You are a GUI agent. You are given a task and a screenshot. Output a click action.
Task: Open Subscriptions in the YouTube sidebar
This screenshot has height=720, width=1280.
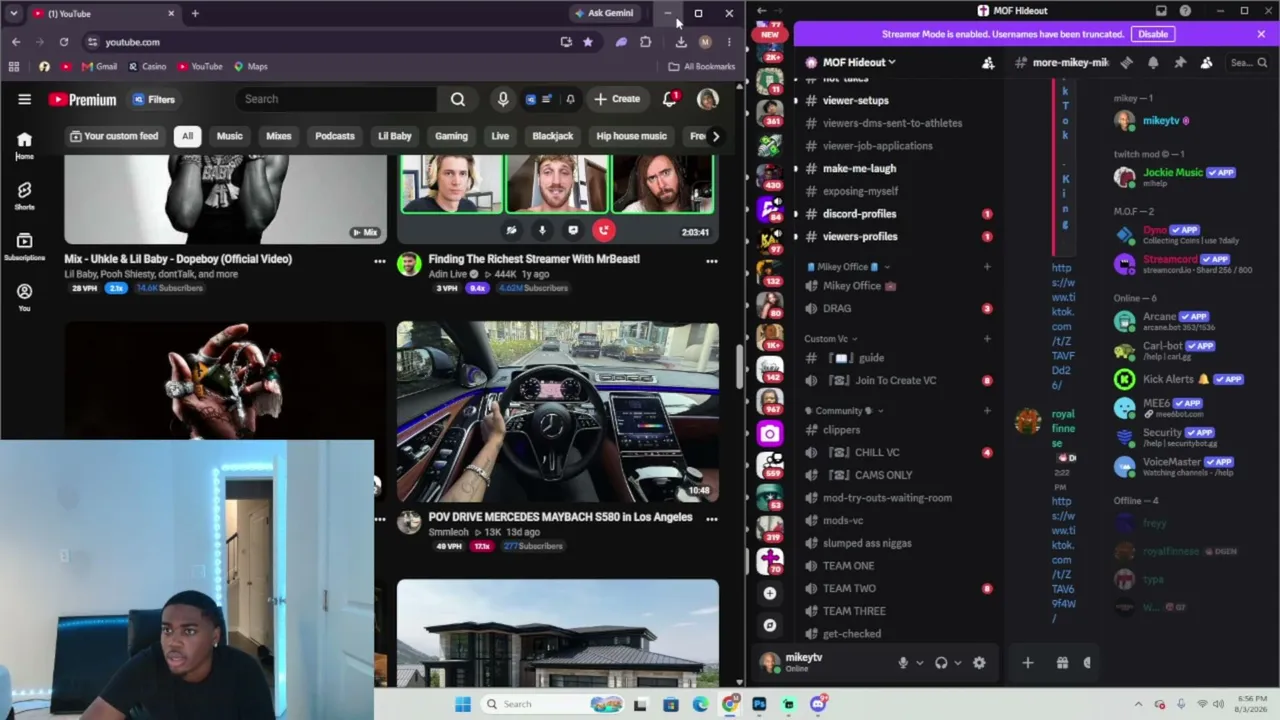24,246
